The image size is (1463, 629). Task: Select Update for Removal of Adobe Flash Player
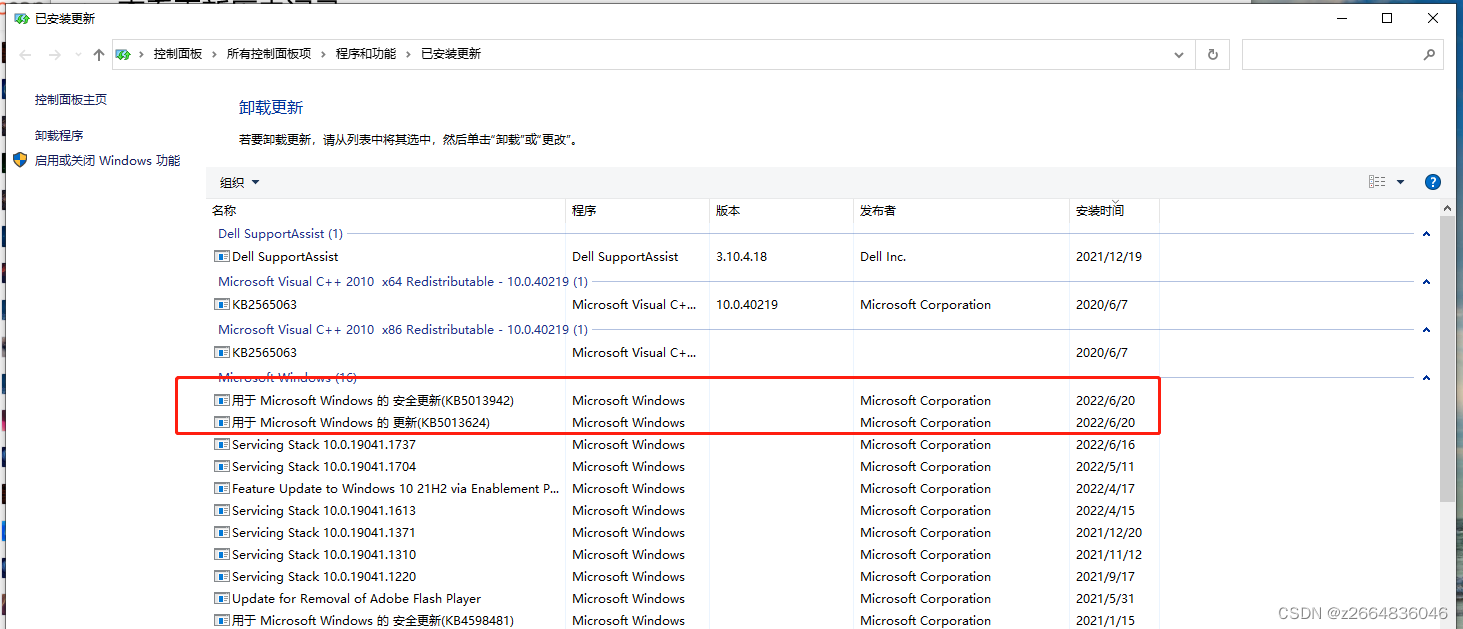click(x=357, y=599)
